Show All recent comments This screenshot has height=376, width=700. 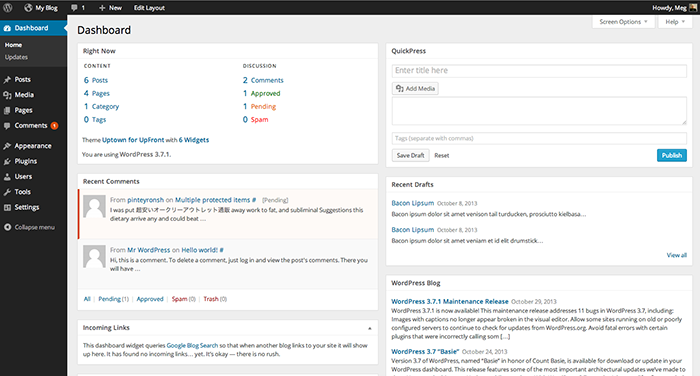(87, 299)
